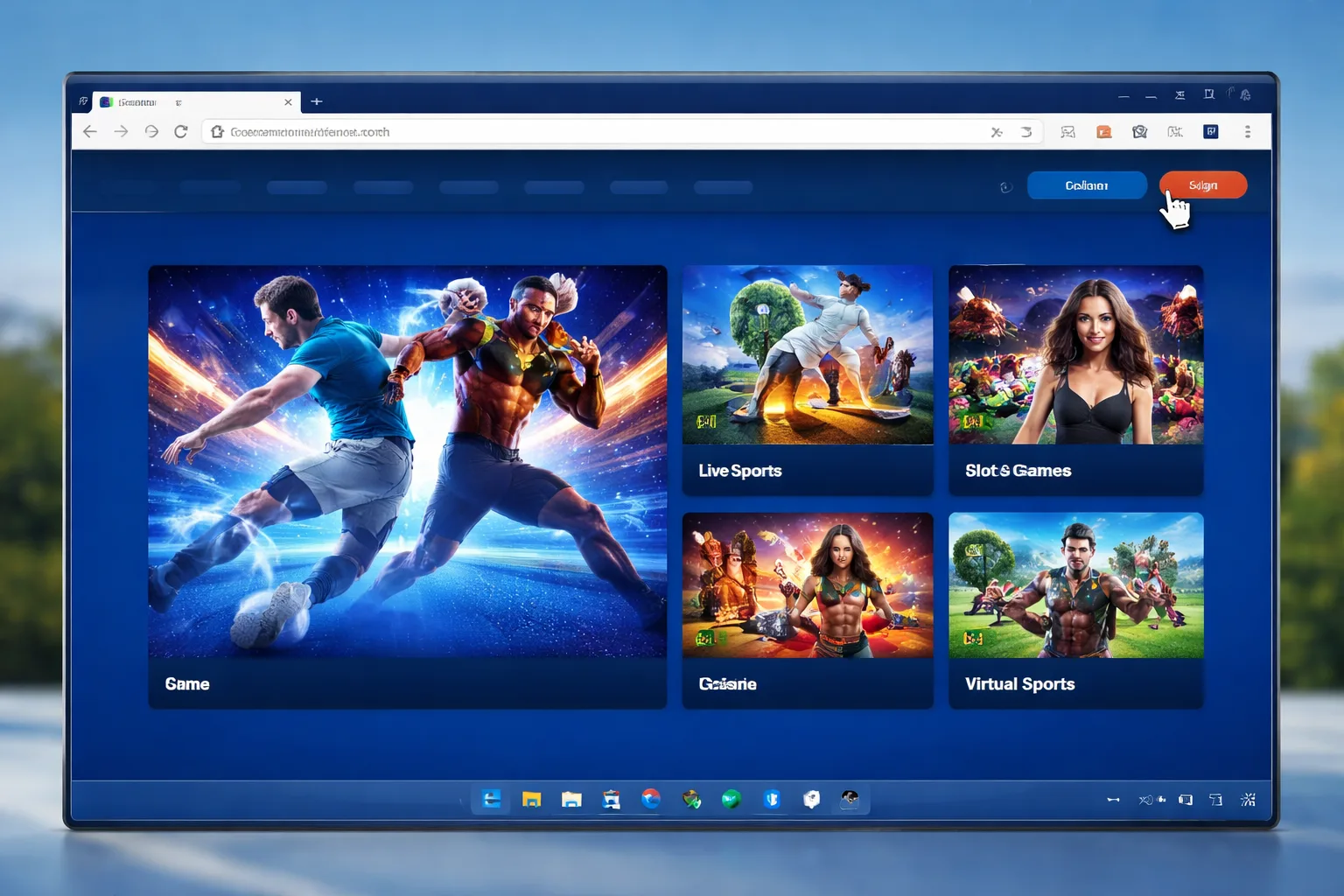Click the blue shield icon in the taskbar
The image size is (1344, 896).
[x=772, y=799]
